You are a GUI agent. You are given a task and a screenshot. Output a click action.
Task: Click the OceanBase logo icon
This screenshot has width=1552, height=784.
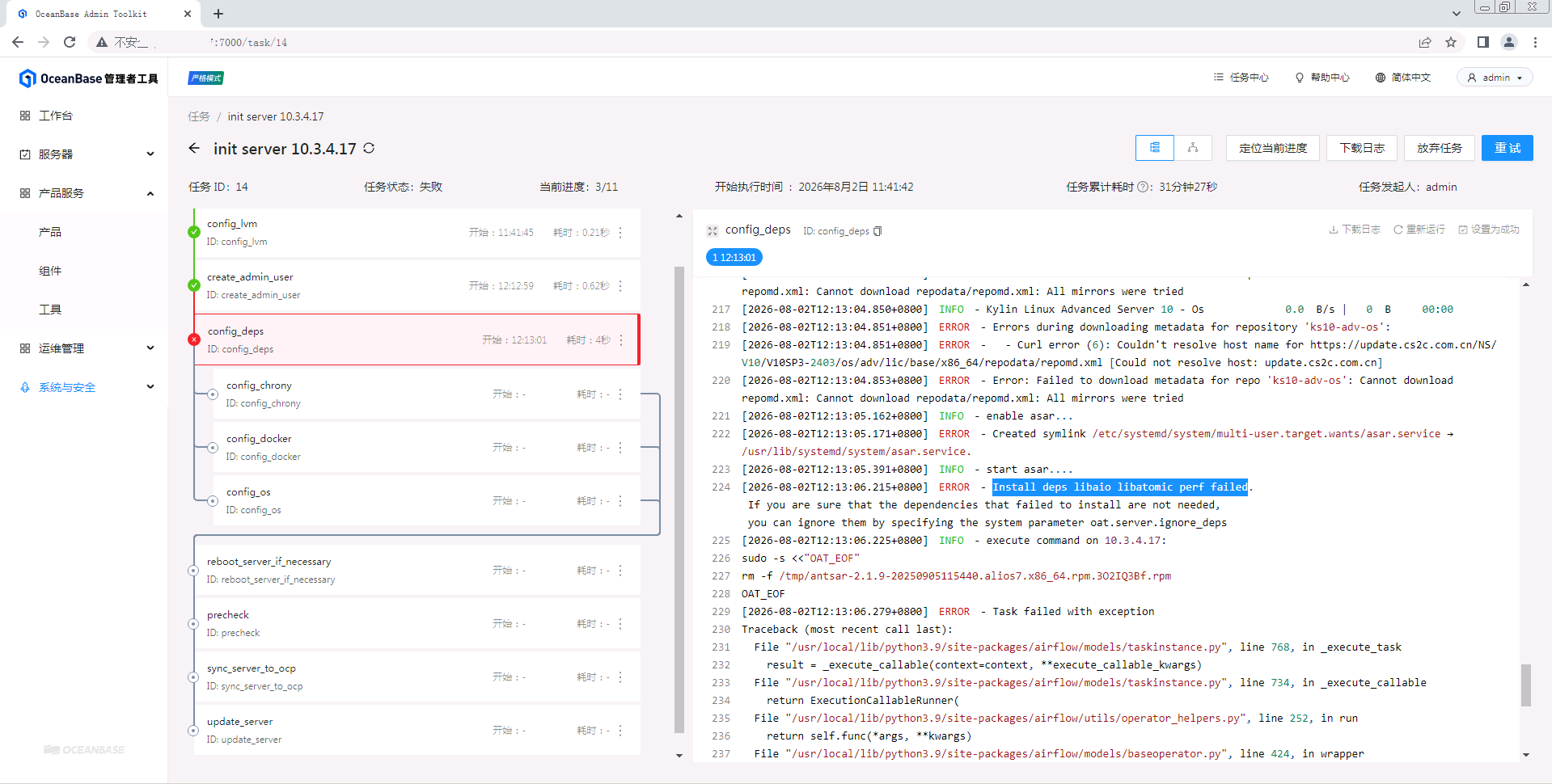click(27, 78)
